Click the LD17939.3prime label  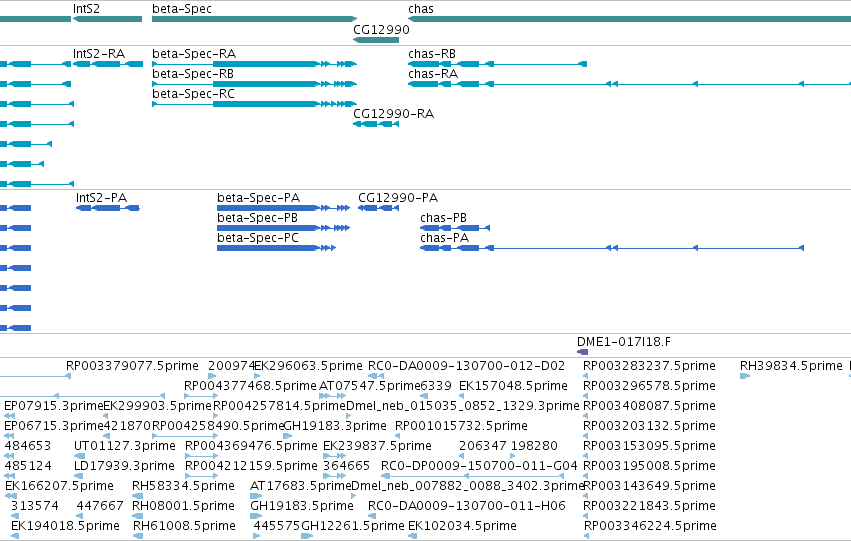[124, 466]
